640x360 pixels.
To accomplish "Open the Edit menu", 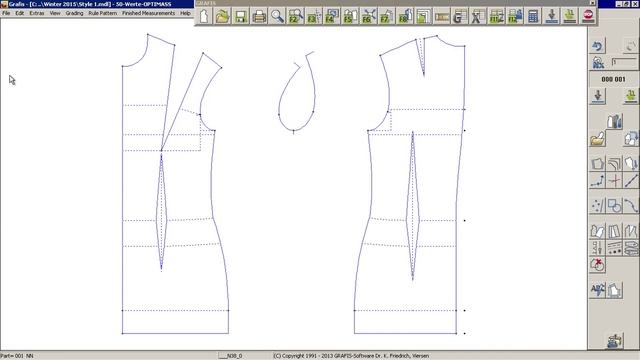I will [x=20, y=13].
